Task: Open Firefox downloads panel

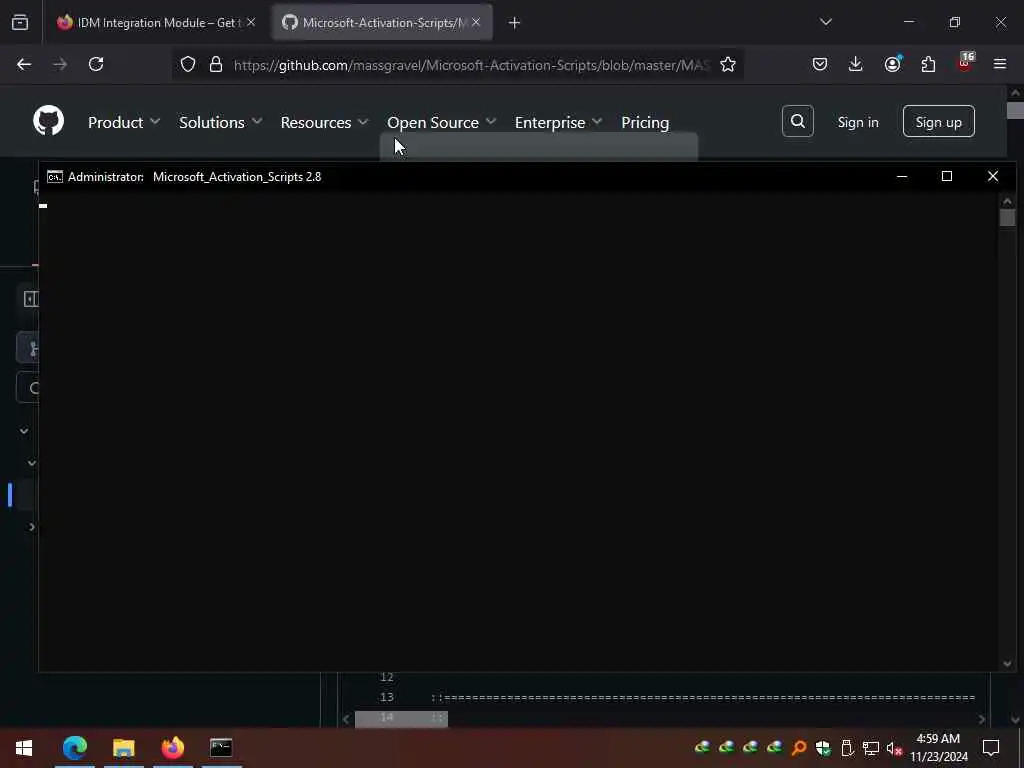Action: click(x=856, y=64)
